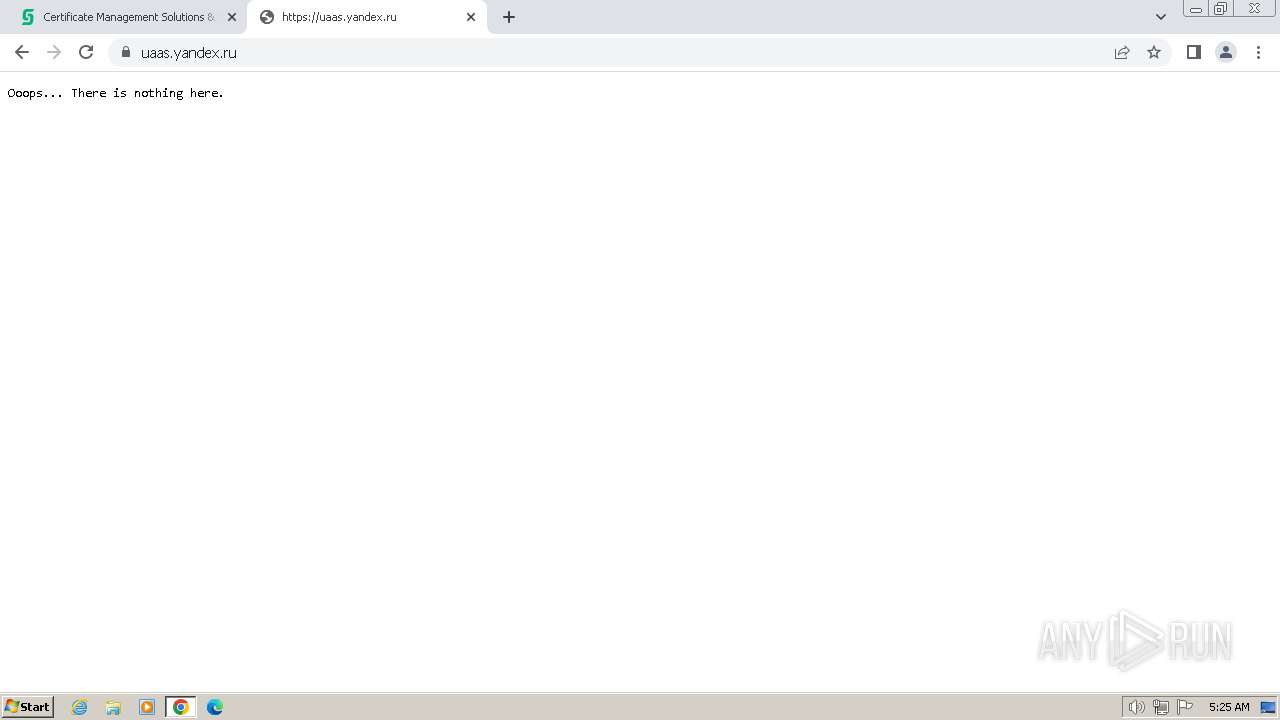Image resolution: width=1280 pixels, height=720 pixels.
Task: Close the Certificate Management Solutions tab
Action: pos(232,17)
